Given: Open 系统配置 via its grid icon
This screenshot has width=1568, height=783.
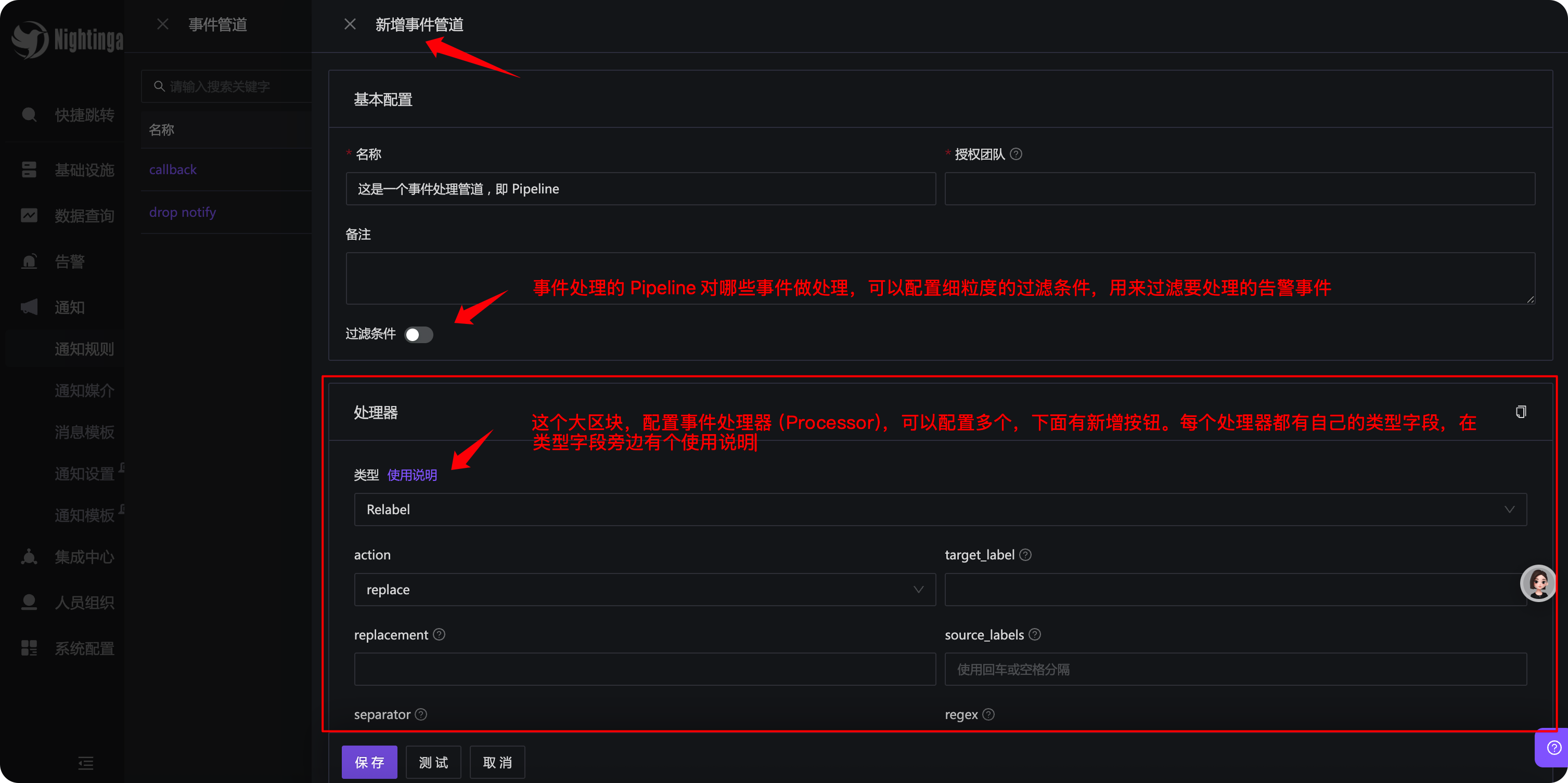Looking at the screenshot, I should [29, 648].
